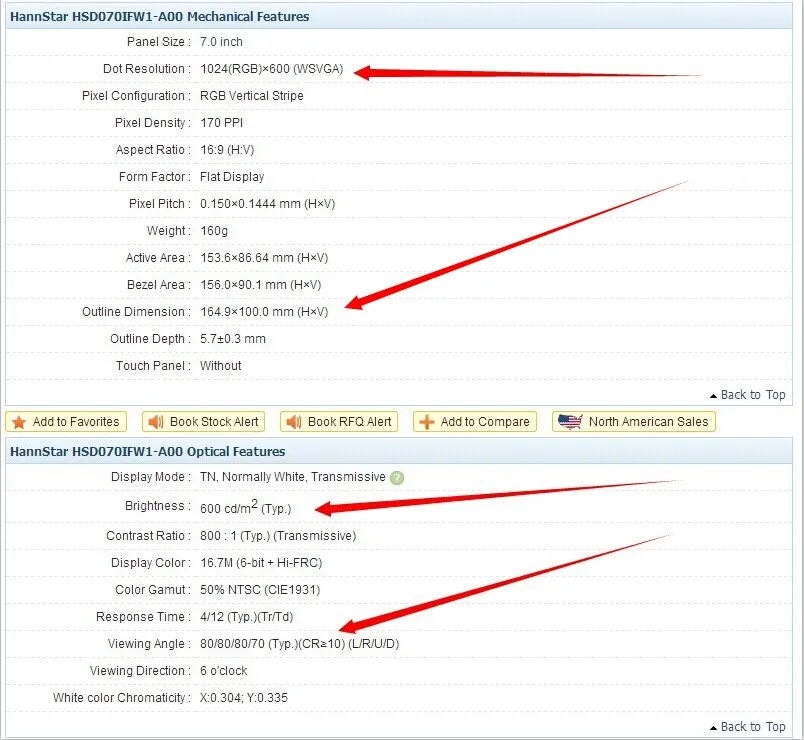Viewport: 804px width, 740px height.
Task: Select the Weight value 160g
Action: (x=214, y=231)
